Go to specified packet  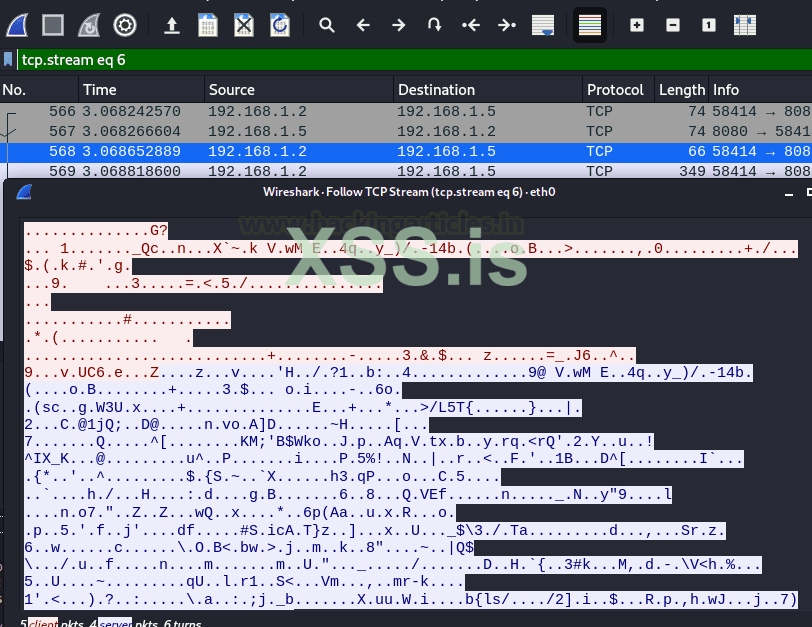[435, 25]
